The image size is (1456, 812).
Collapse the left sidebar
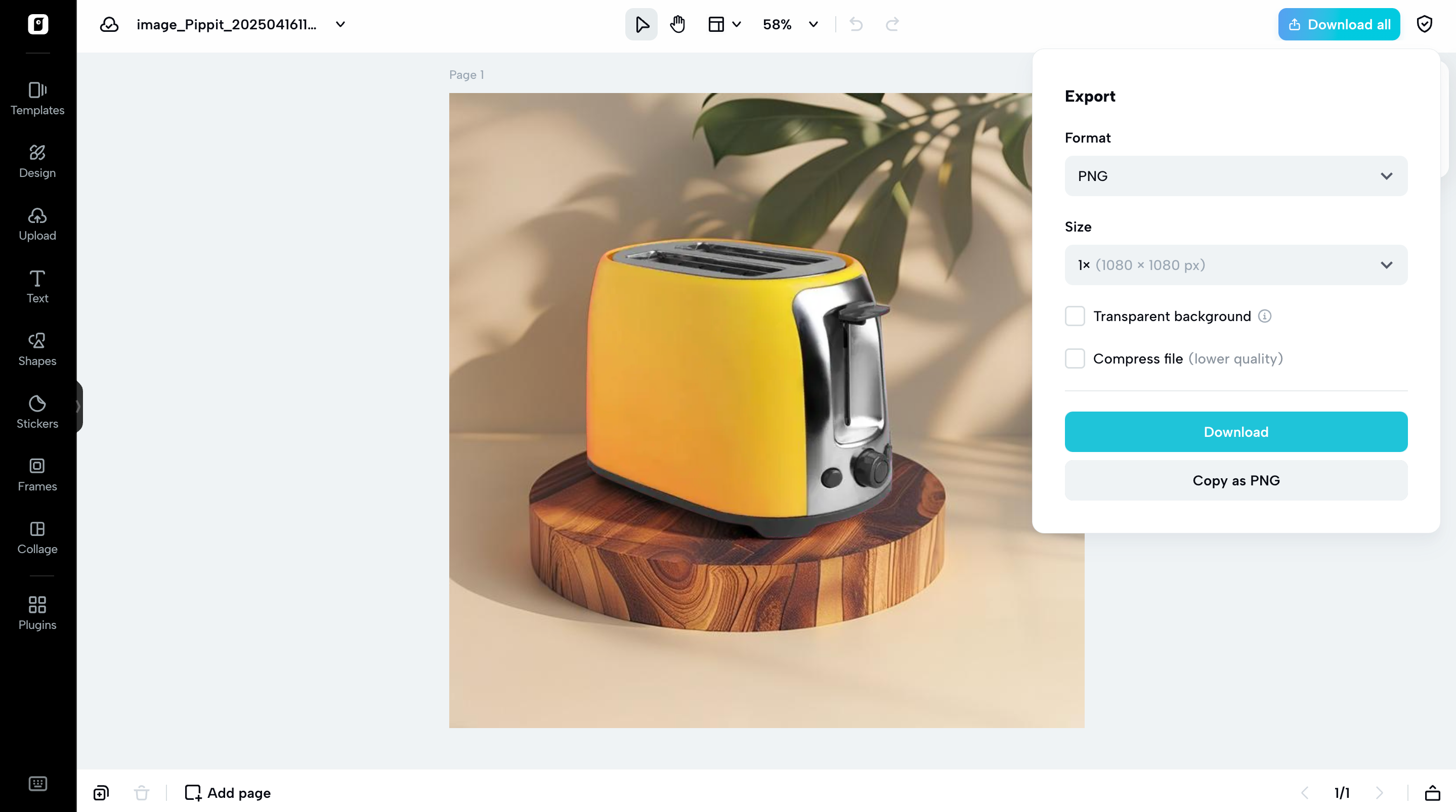[78, 407]
